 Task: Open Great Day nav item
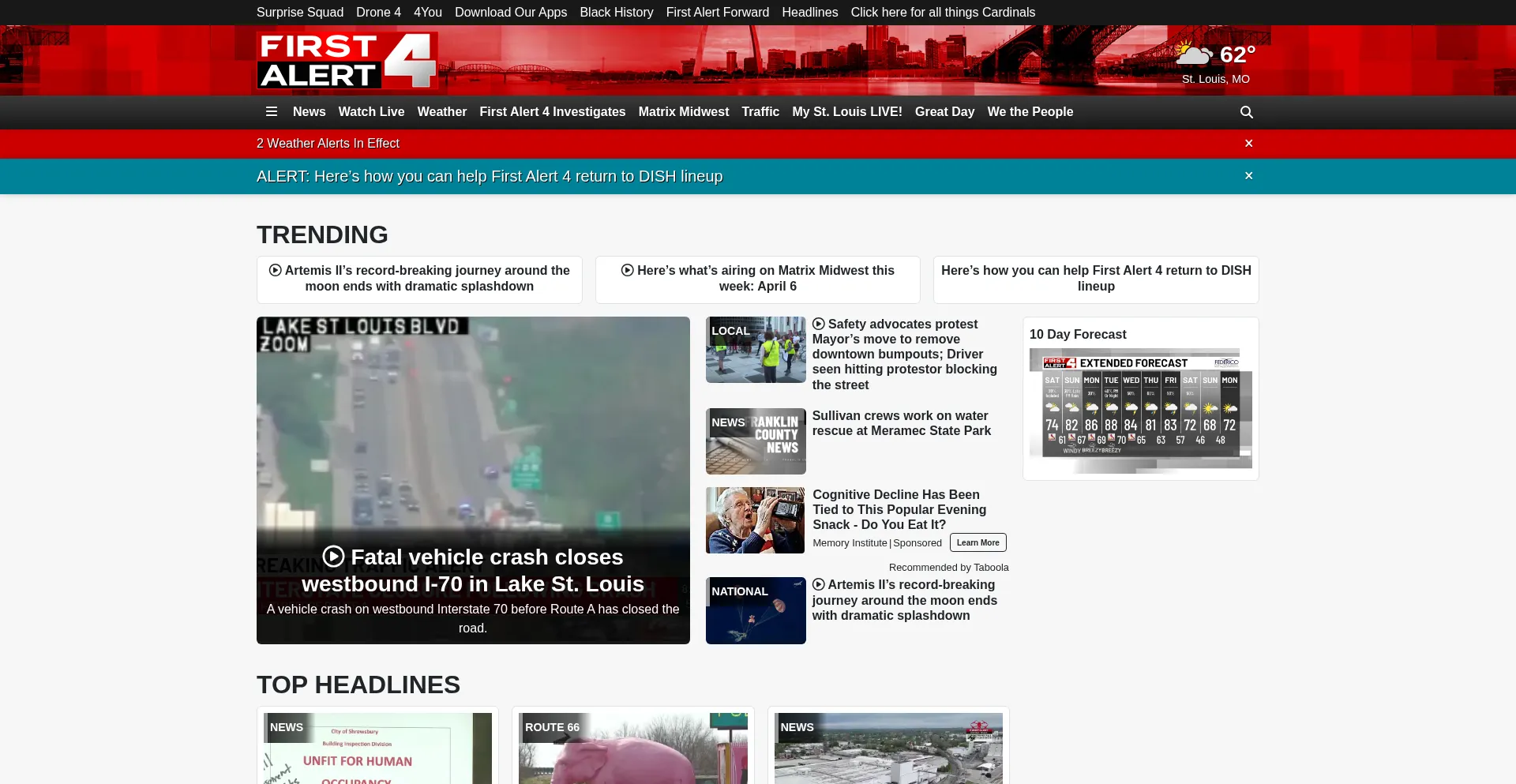945,112
